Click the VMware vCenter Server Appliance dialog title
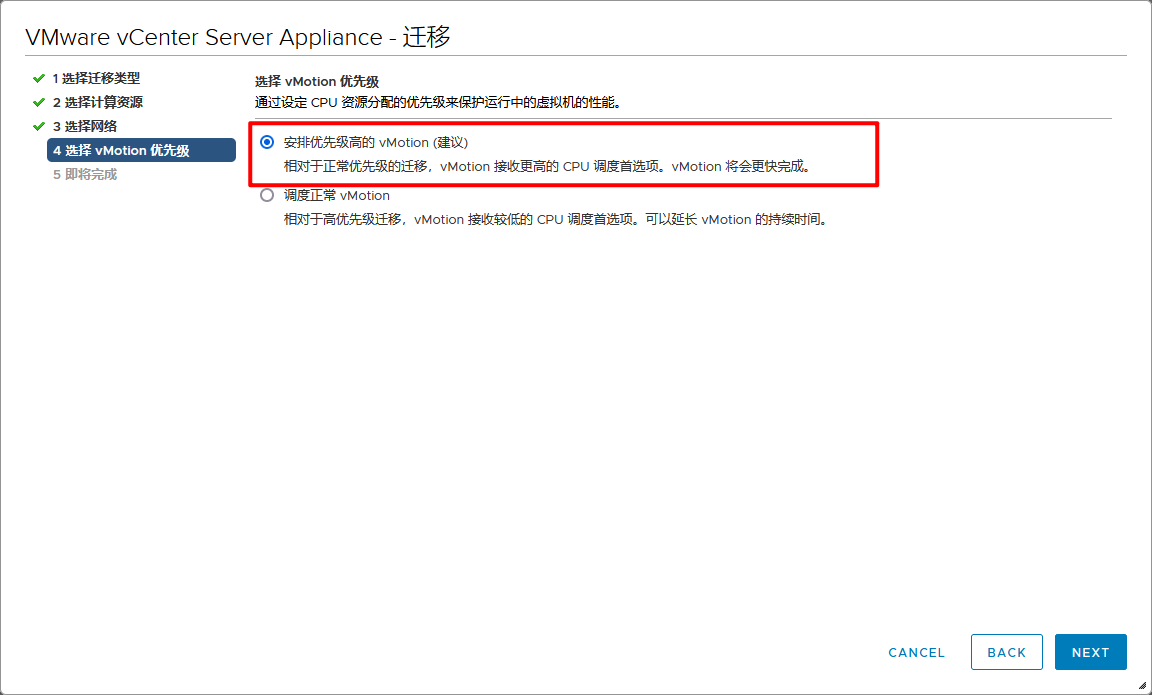1152x695 pixels. pyautogui.click(x=238, y=37)
